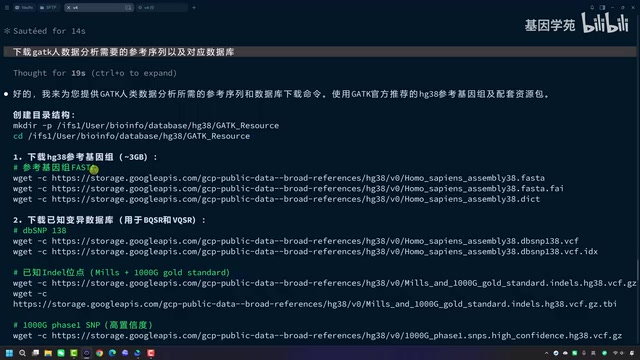Click the mkdir -p GATK_Resource command line
Image resolution: width=640 pixels, height=360 pixels.
click(x=146, y=125)
